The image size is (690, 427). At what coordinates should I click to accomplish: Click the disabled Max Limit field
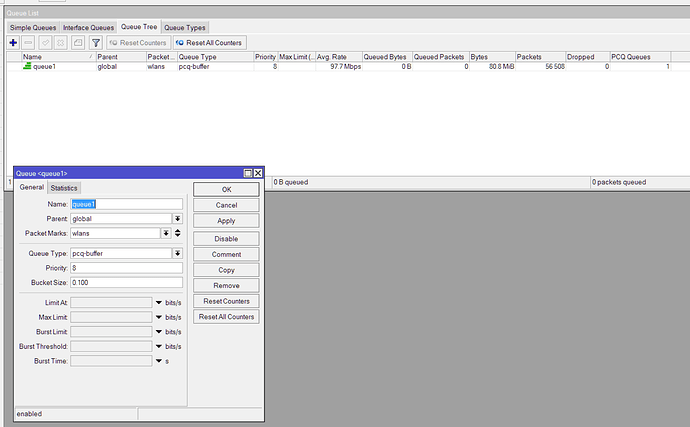pos(111,317)
